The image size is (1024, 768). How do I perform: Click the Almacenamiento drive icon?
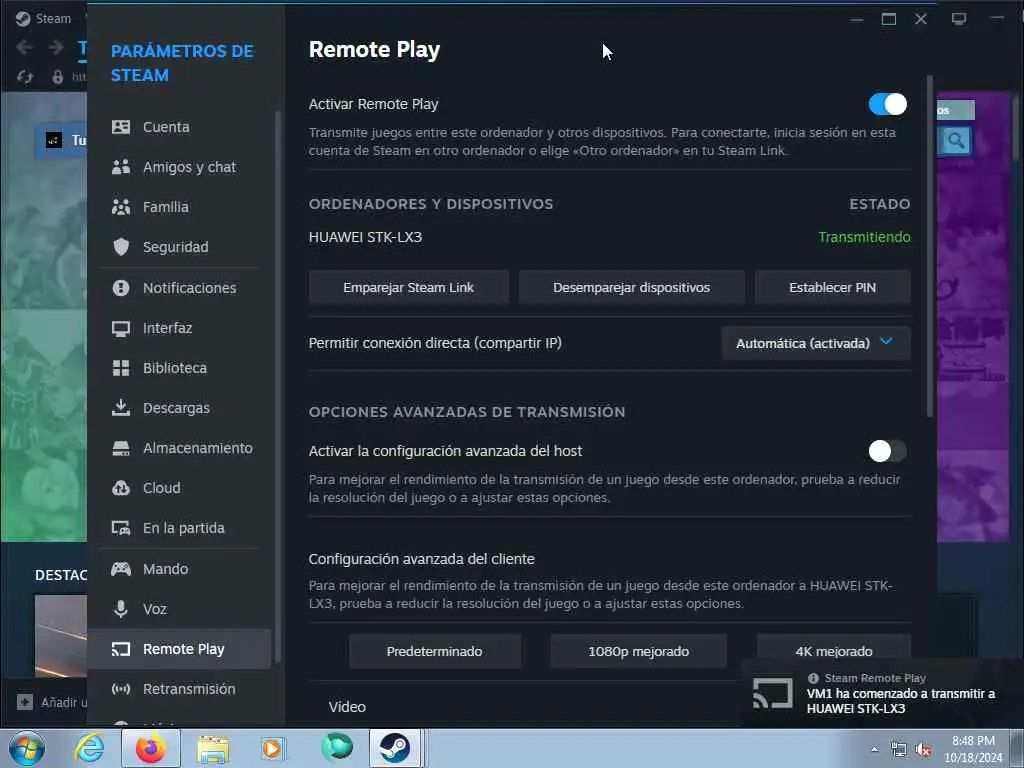pos(121,448)
